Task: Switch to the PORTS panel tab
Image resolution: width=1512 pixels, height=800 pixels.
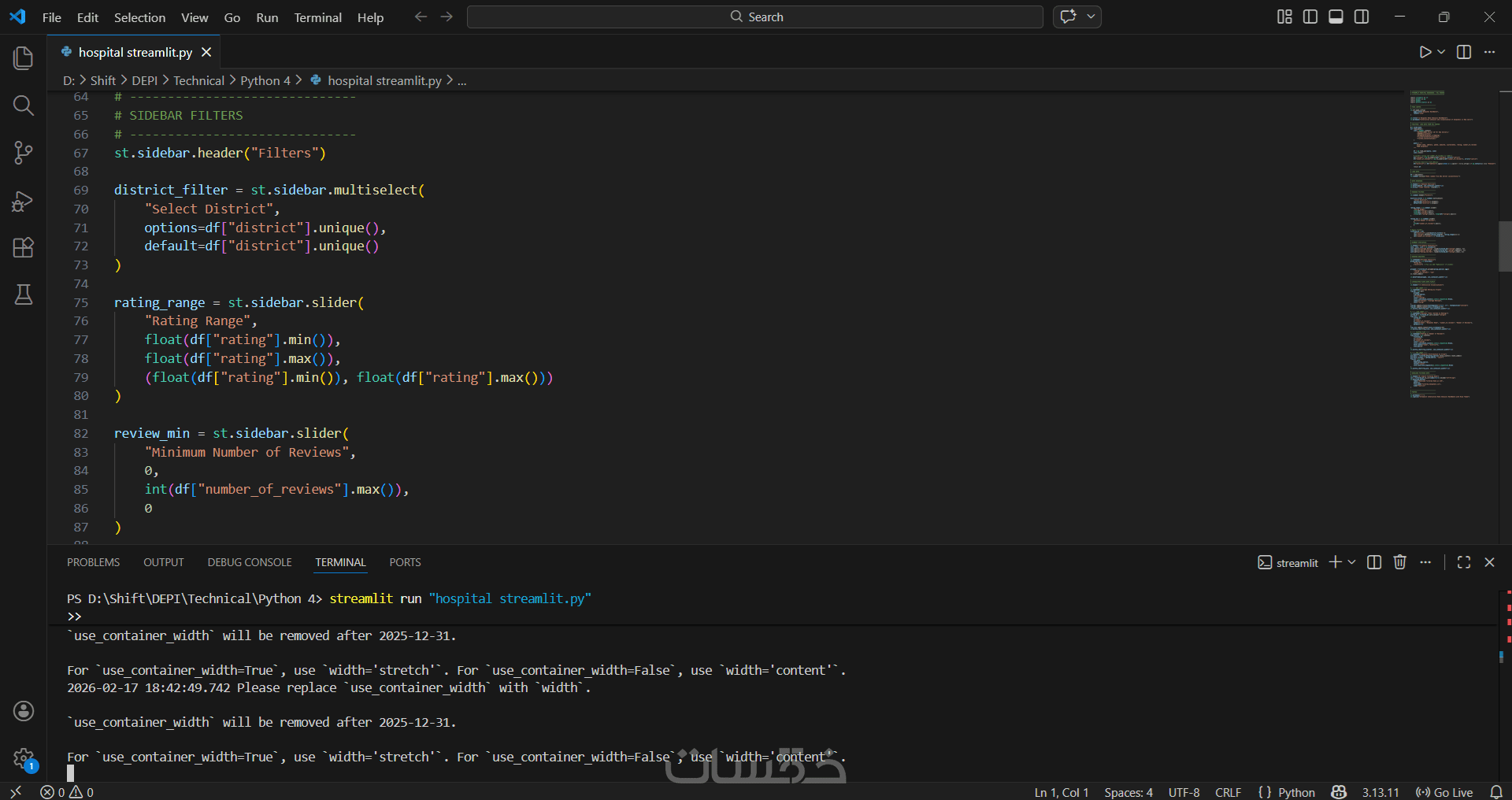Action: (x=405, y=562)
